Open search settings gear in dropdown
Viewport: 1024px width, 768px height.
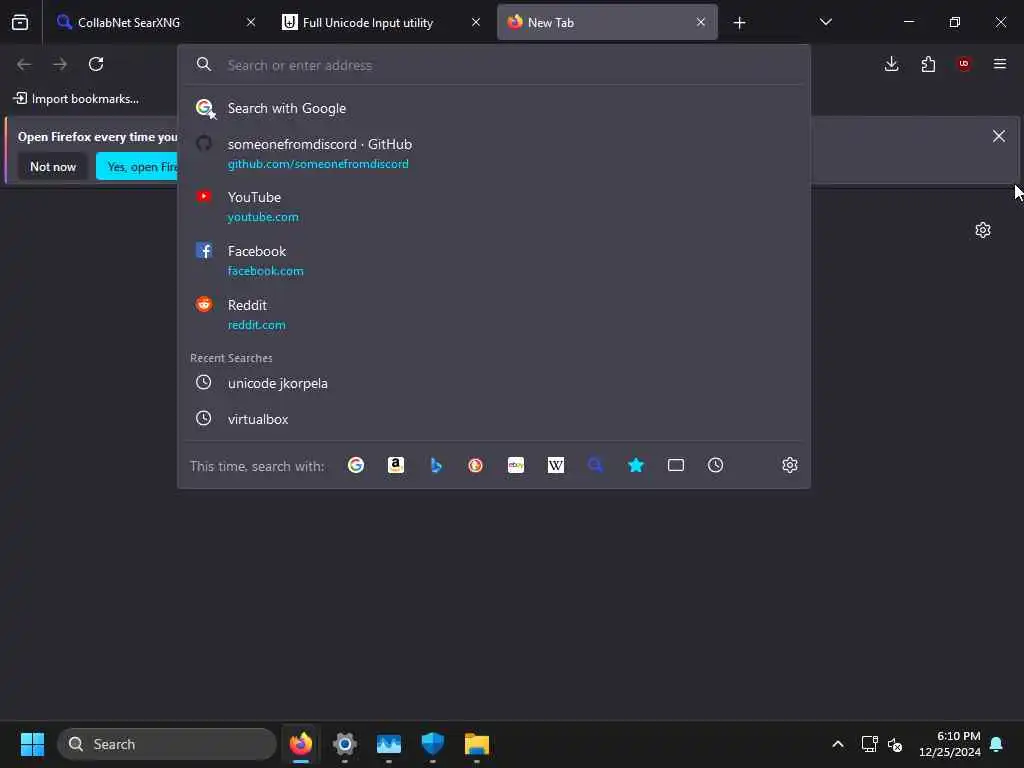(x=790, y=465)
